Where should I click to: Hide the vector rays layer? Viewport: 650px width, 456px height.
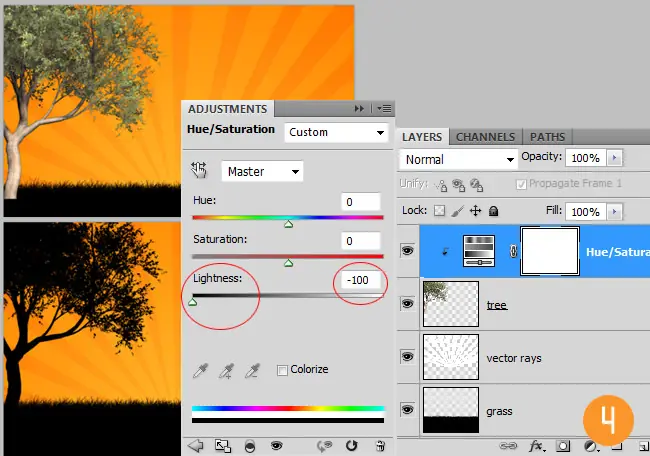pos(407,357)
